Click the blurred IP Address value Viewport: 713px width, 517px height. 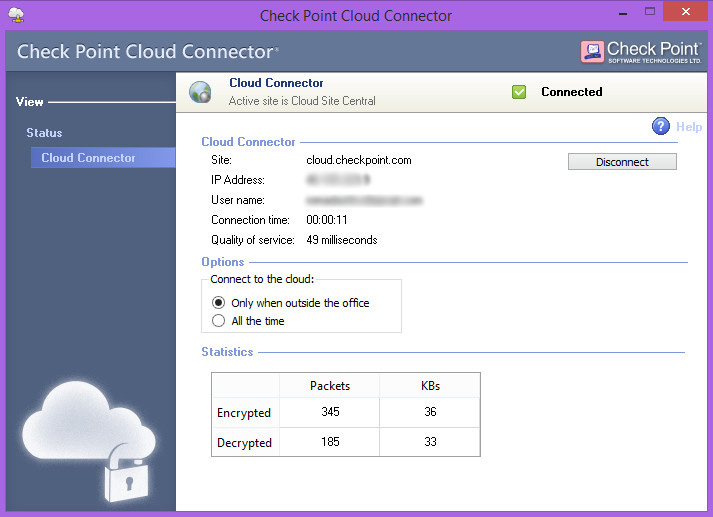338,180
